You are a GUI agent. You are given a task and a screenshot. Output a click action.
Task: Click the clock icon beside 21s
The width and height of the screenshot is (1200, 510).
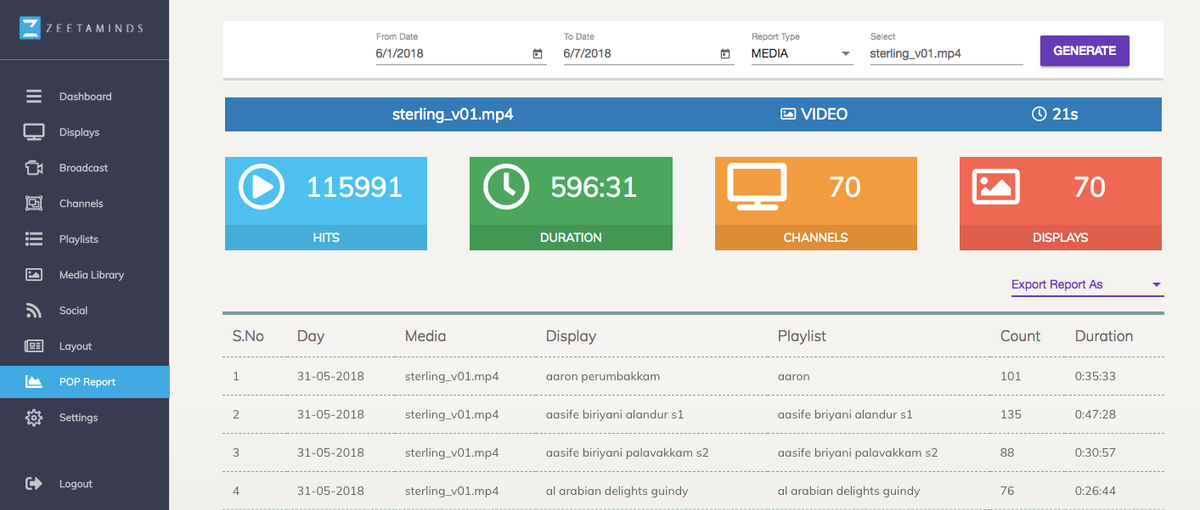[1039, 114]
